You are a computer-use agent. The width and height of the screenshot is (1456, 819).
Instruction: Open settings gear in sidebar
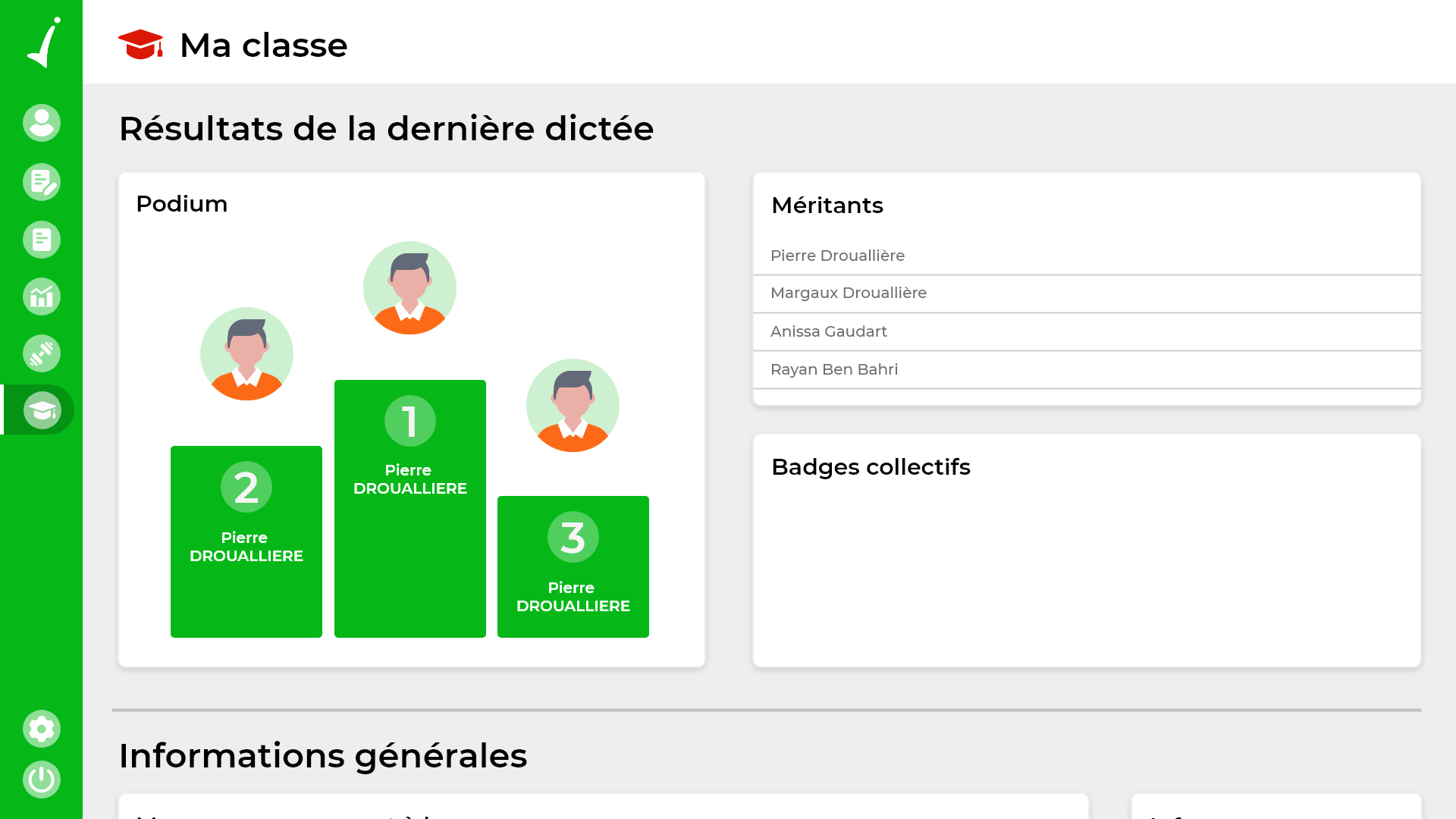[x=42, y=729]
